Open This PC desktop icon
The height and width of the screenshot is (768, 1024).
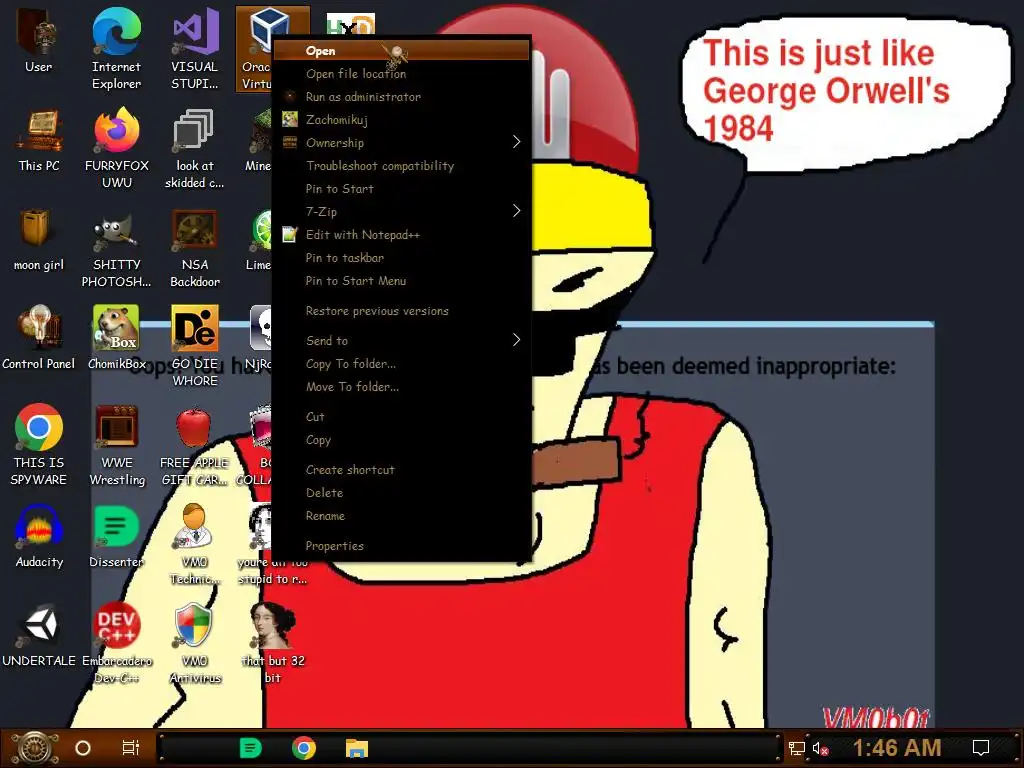click(39, 141)
